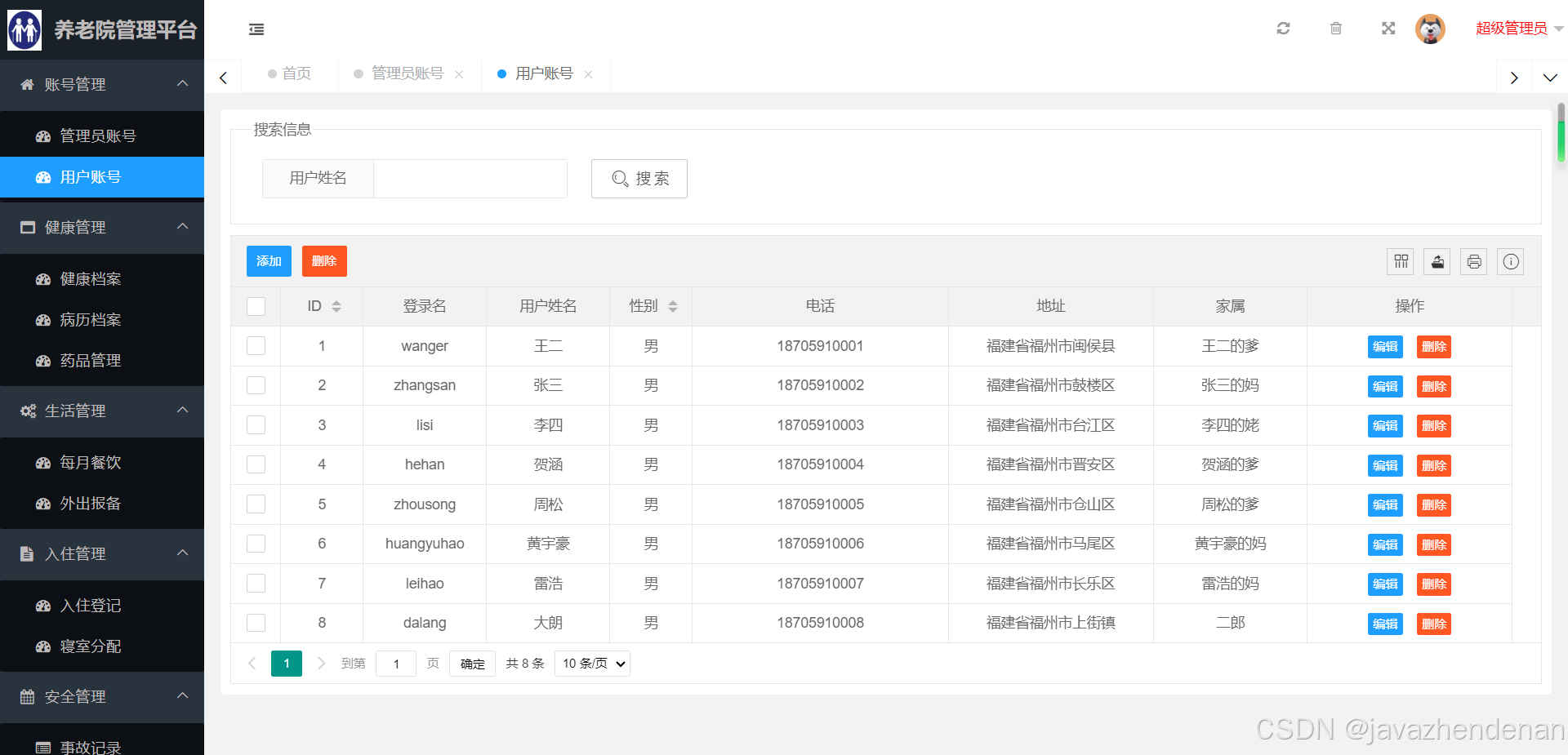Screen dimensions: 1568x755
Task: Click the table export icon
Action: pyautogui.click(x=1437, y=262)
